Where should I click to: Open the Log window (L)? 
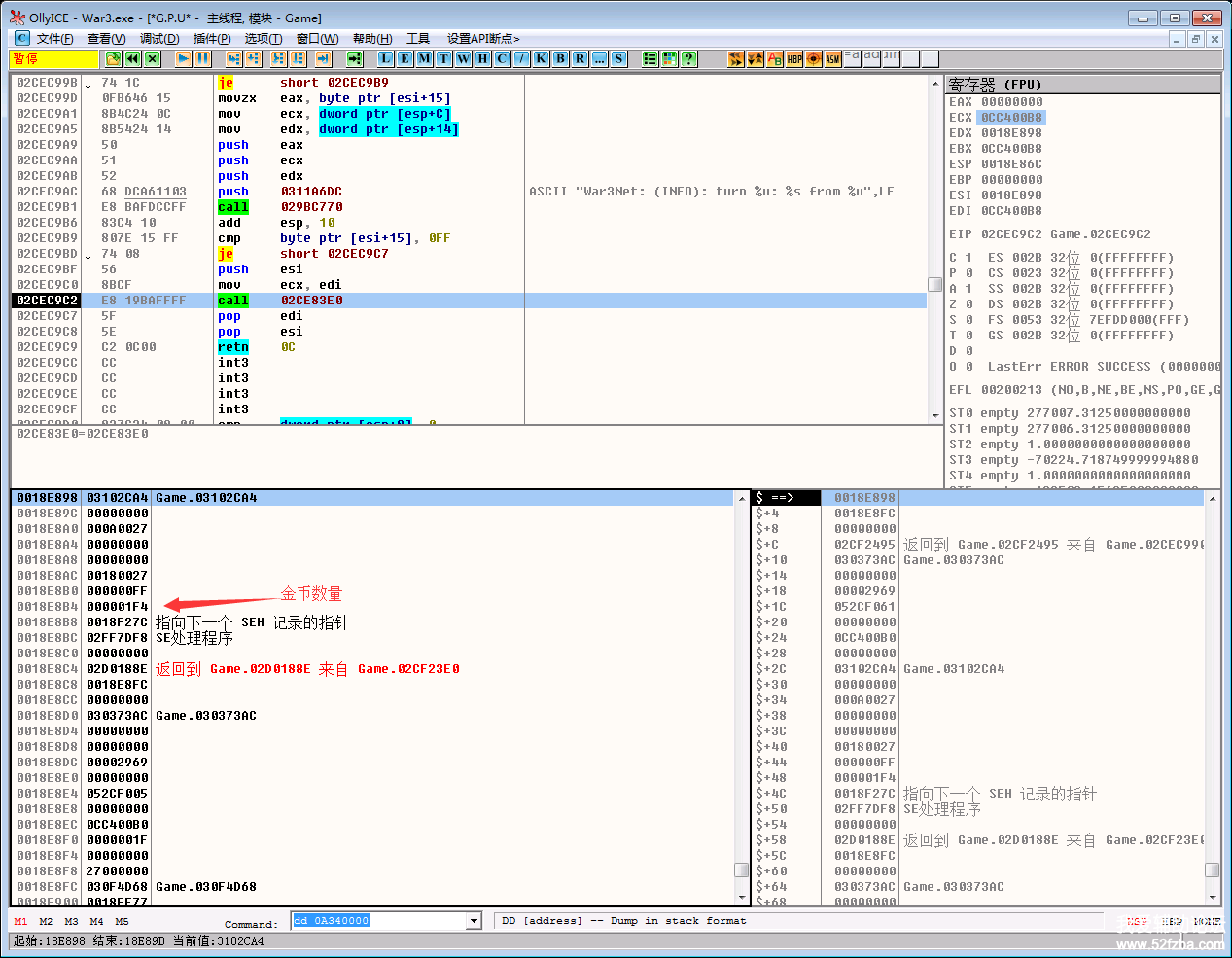386,58
